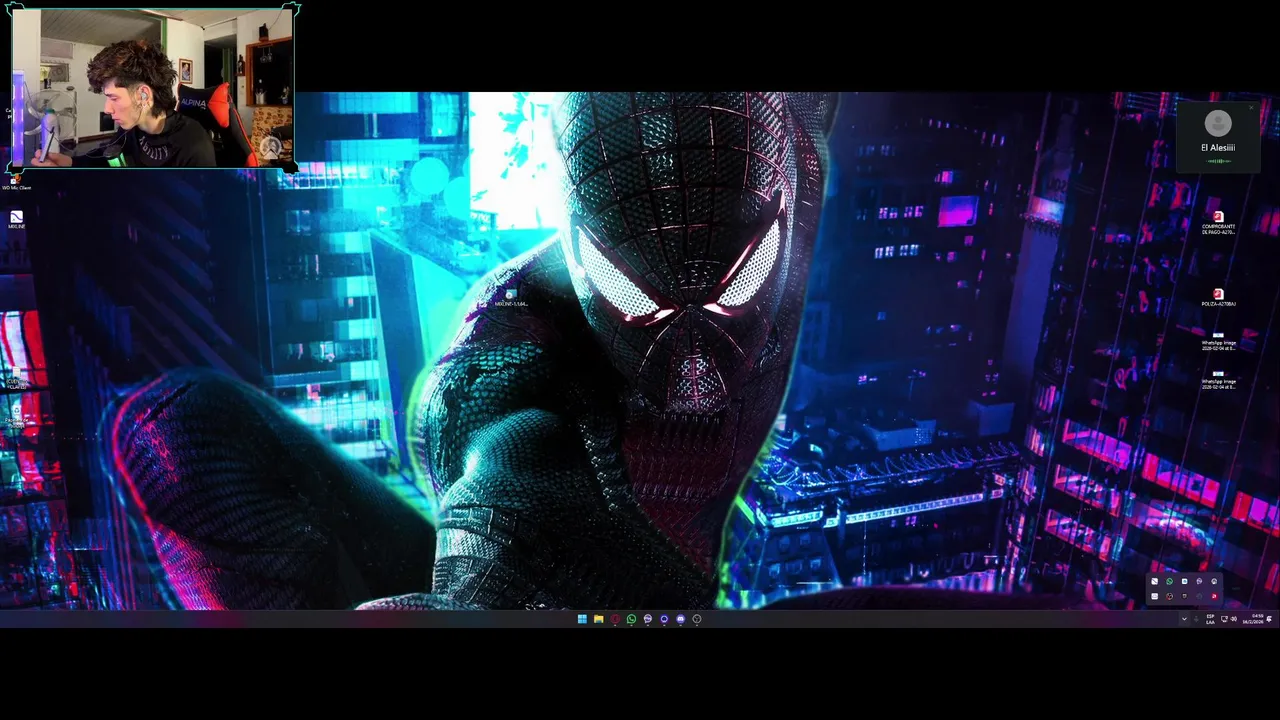Close the El Alesiiii voice overlay

(x=1251, y=108)
